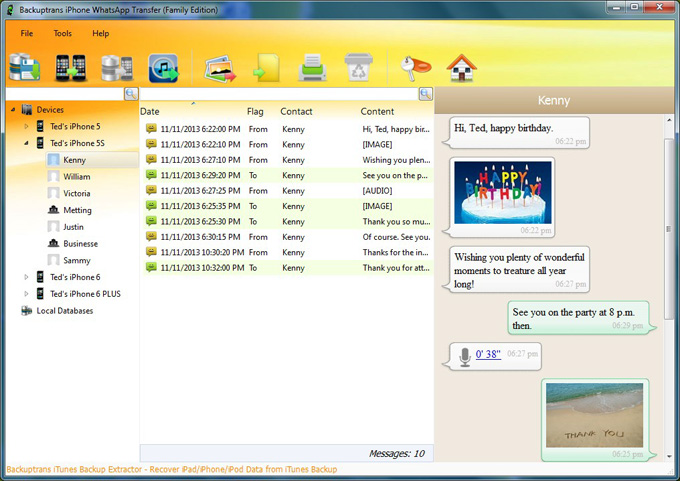
Task: Click the device tree search field
Action: click(65, 94)
